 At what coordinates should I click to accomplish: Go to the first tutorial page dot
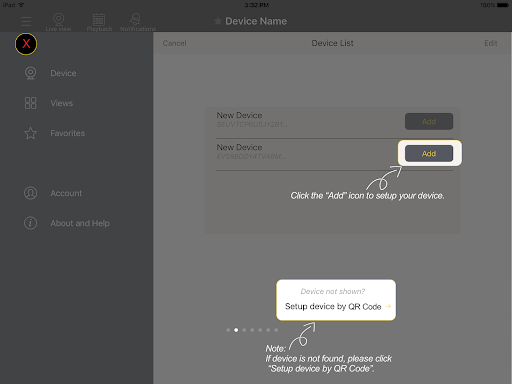[x=228, y=330]
